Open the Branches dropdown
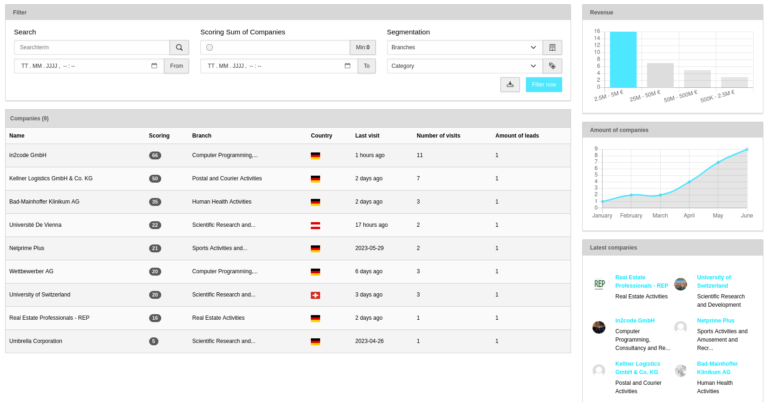 [464, 47]
